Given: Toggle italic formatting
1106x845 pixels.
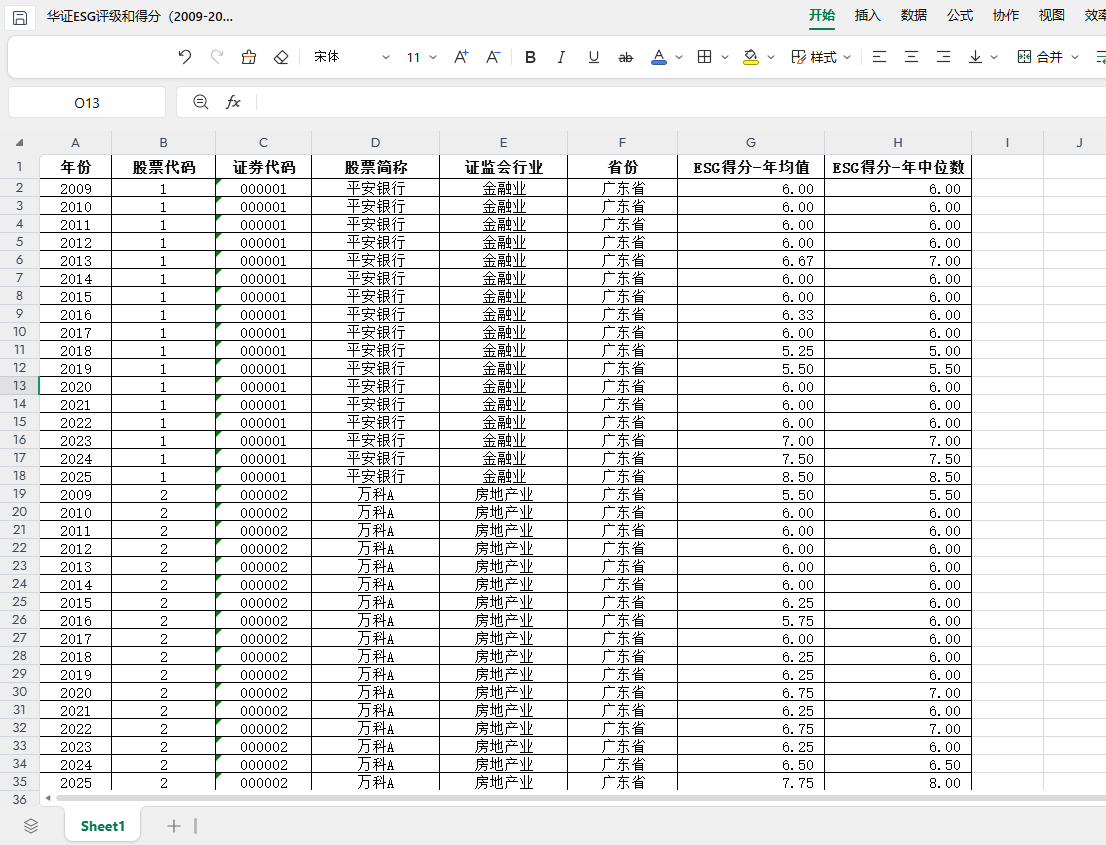Looking at the screenshot, I should tap(561, 57).
